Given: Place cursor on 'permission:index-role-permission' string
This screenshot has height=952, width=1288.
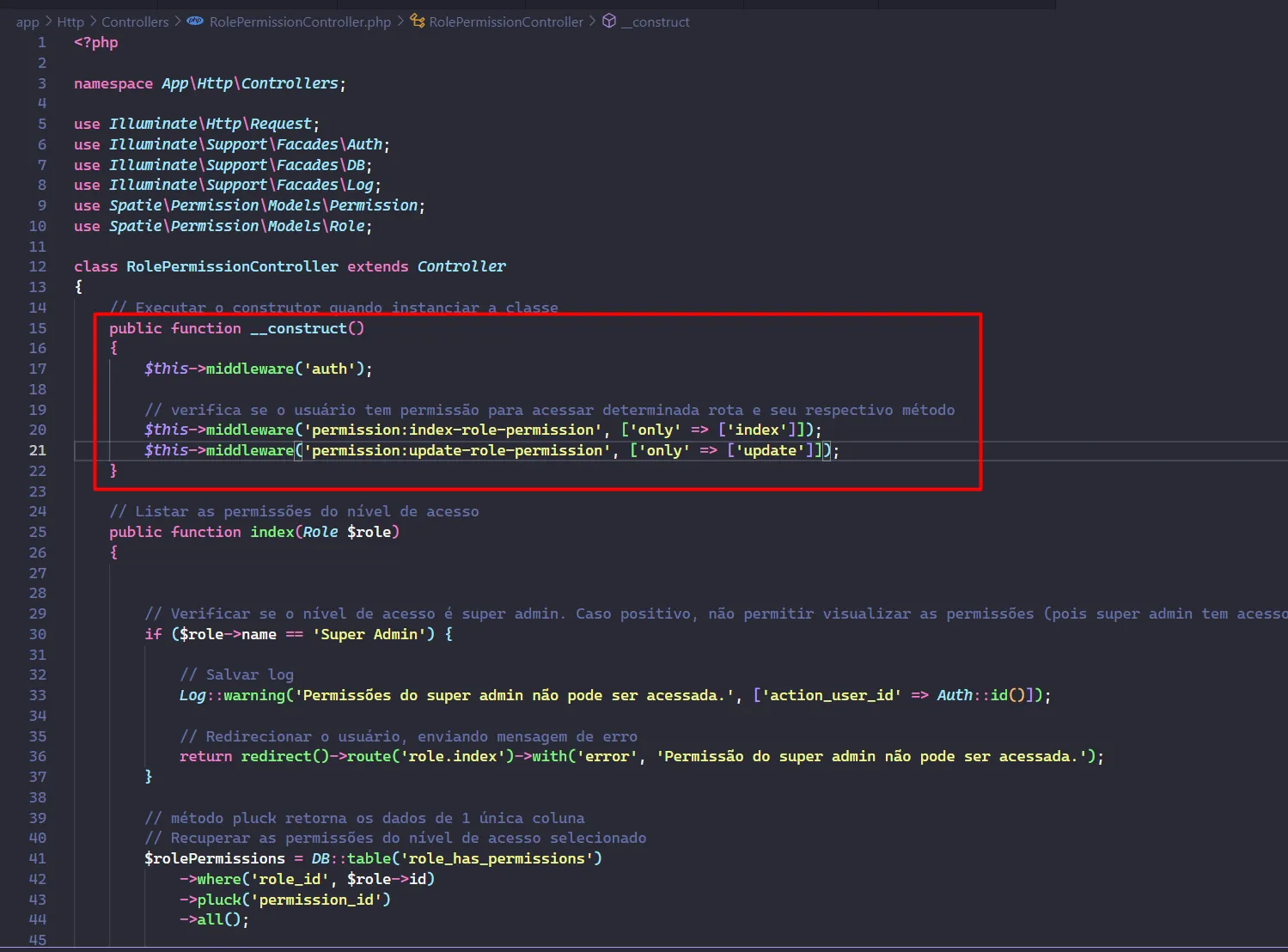Looking at the screenshot, I should [452, 430].
